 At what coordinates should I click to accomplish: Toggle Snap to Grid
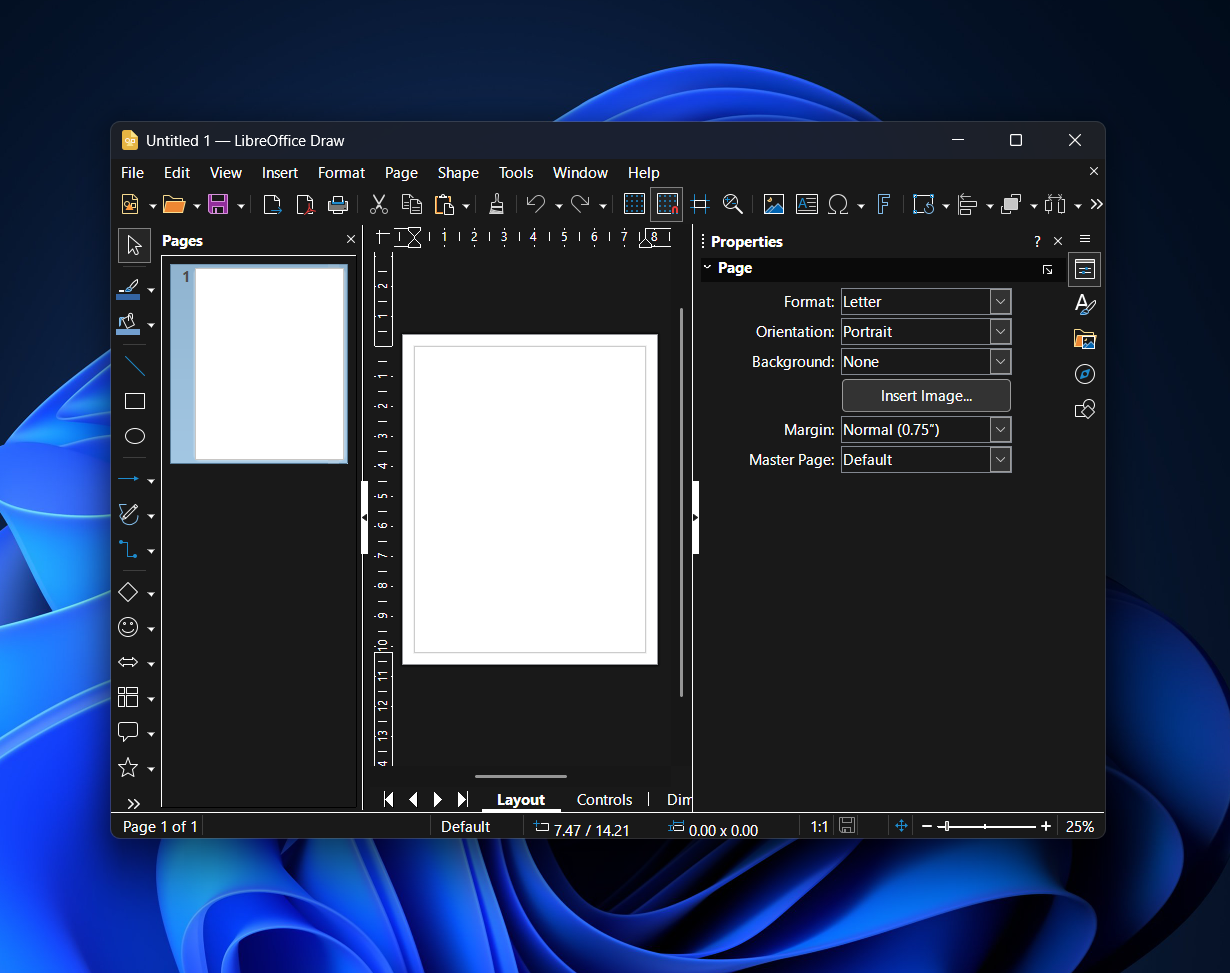667,205
